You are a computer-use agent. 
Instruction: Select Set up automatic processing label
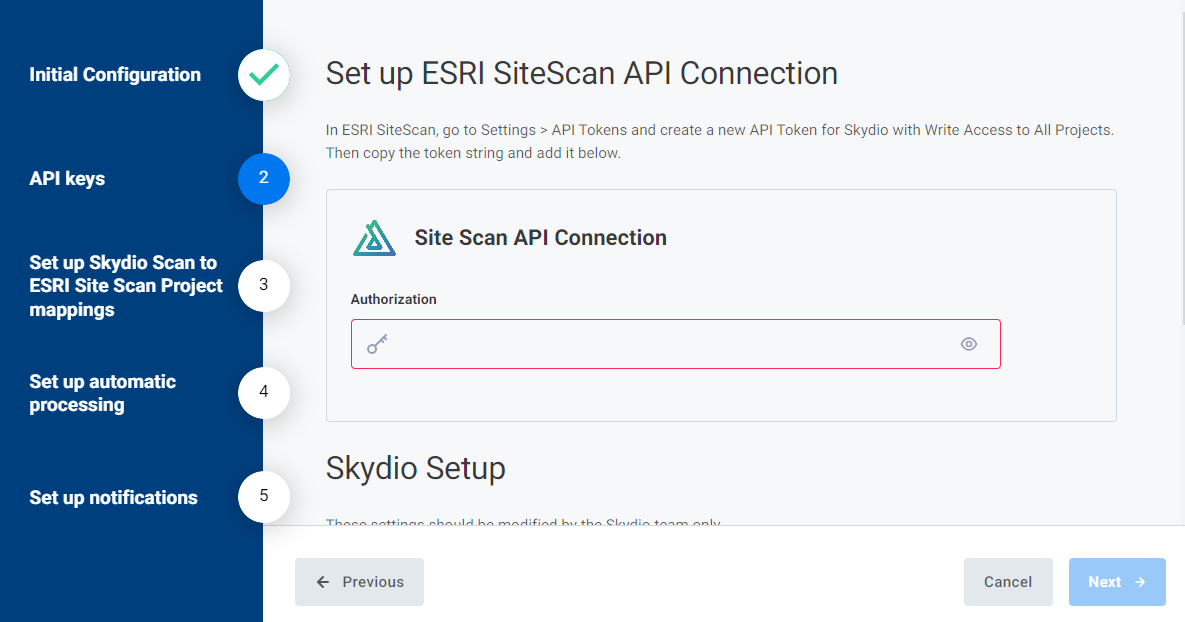tap(103, 393)
